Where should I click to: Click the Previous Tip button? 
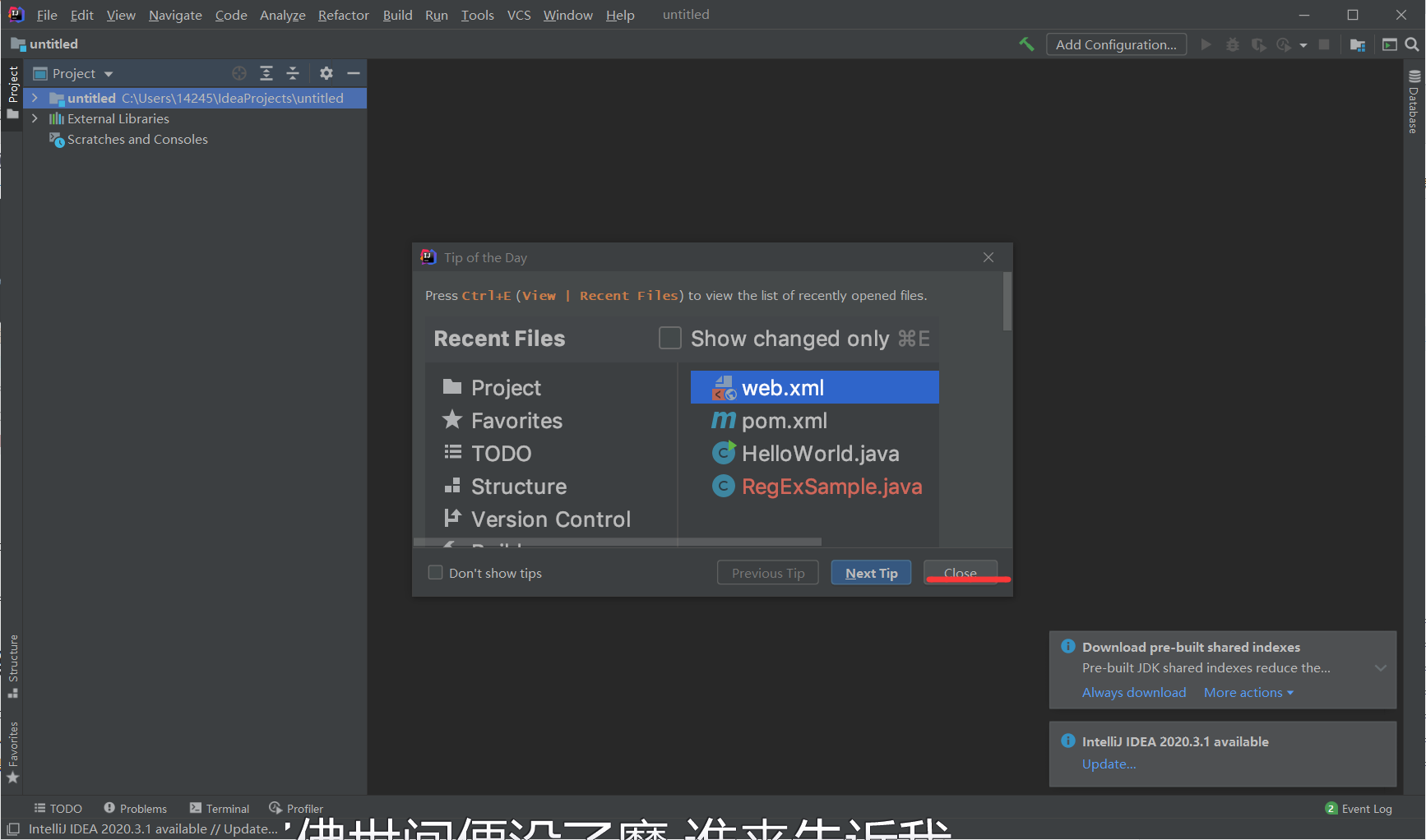tap(768, 573)
